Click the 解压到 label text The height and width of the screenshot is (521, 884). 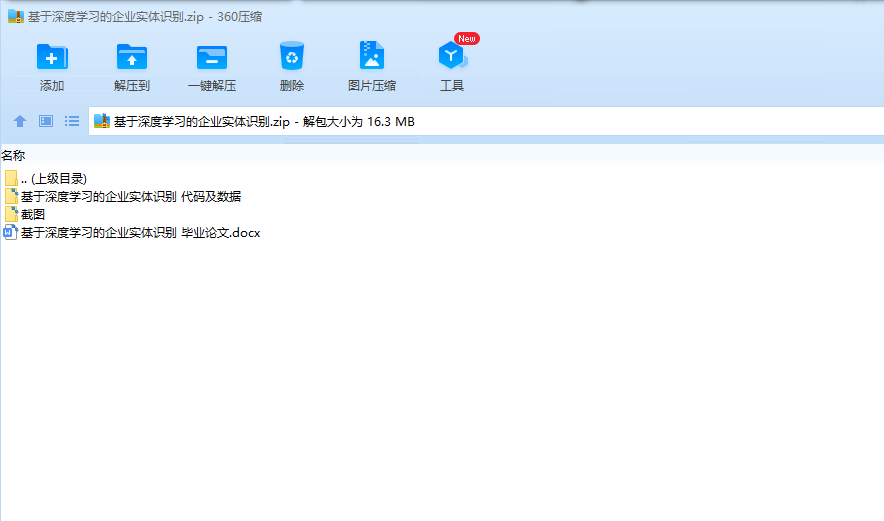coord(132,86)
